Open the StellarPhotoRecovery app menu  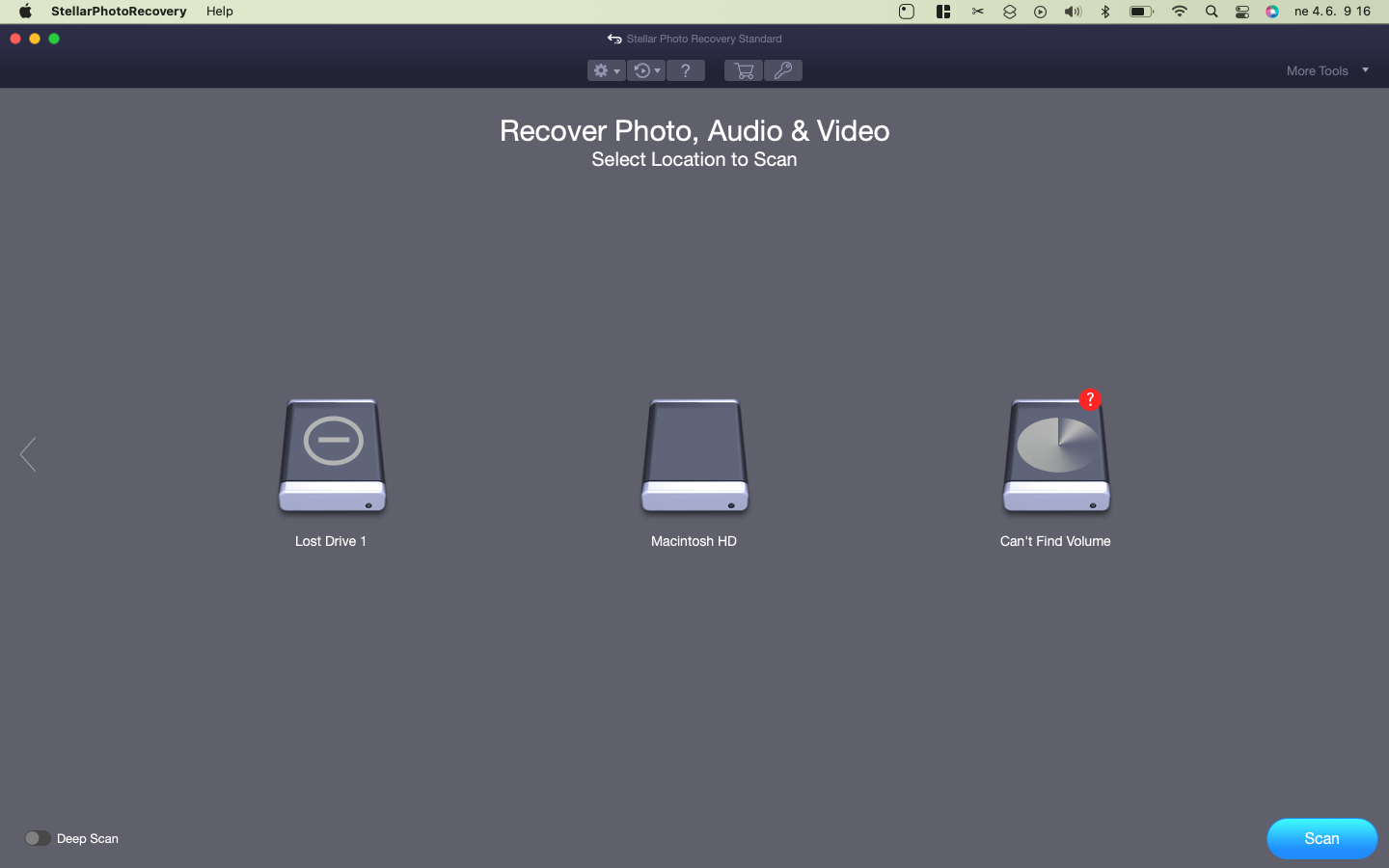(119, 12)
